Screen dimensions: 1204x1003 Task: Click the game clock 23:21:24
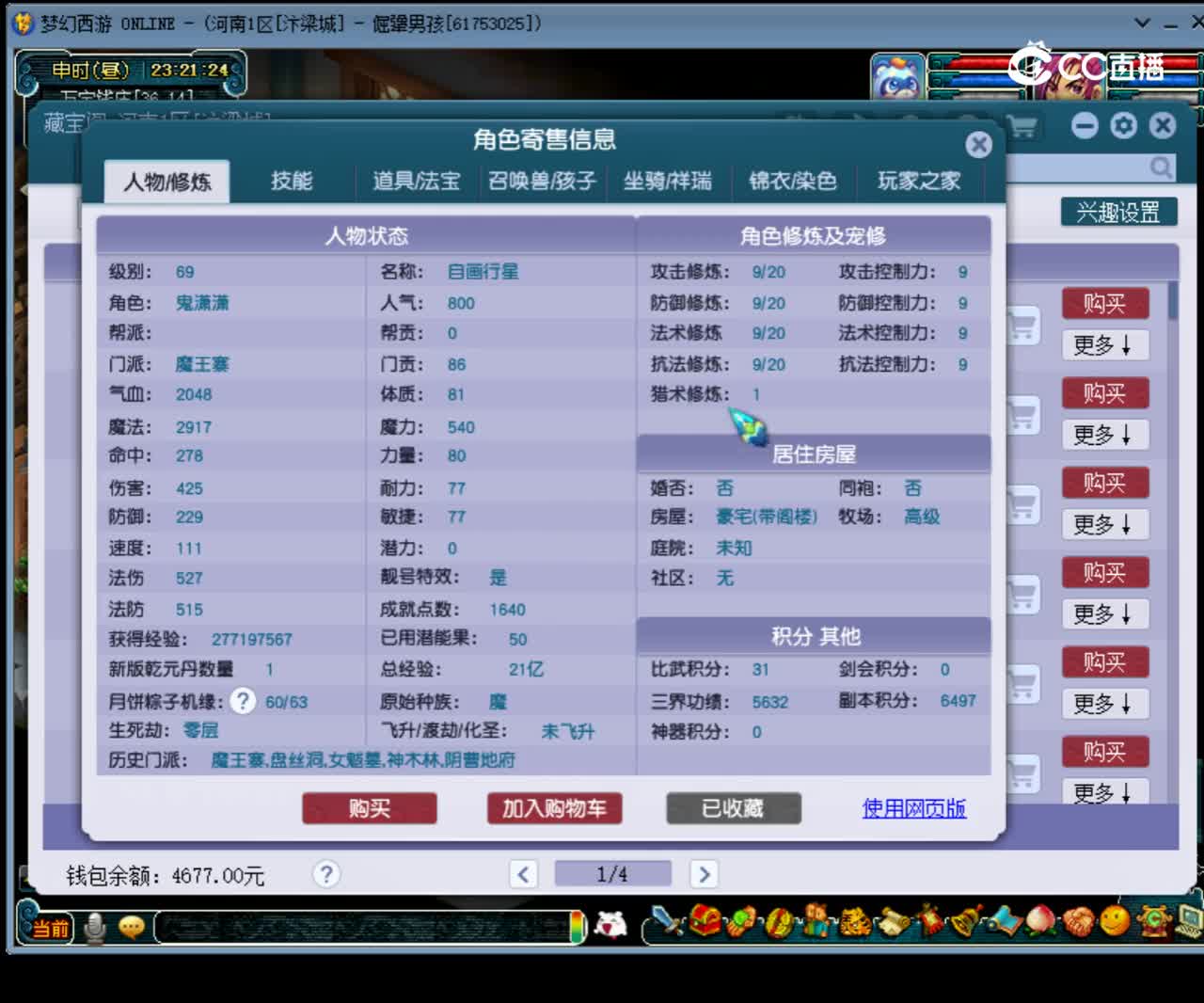pos(189,70)
